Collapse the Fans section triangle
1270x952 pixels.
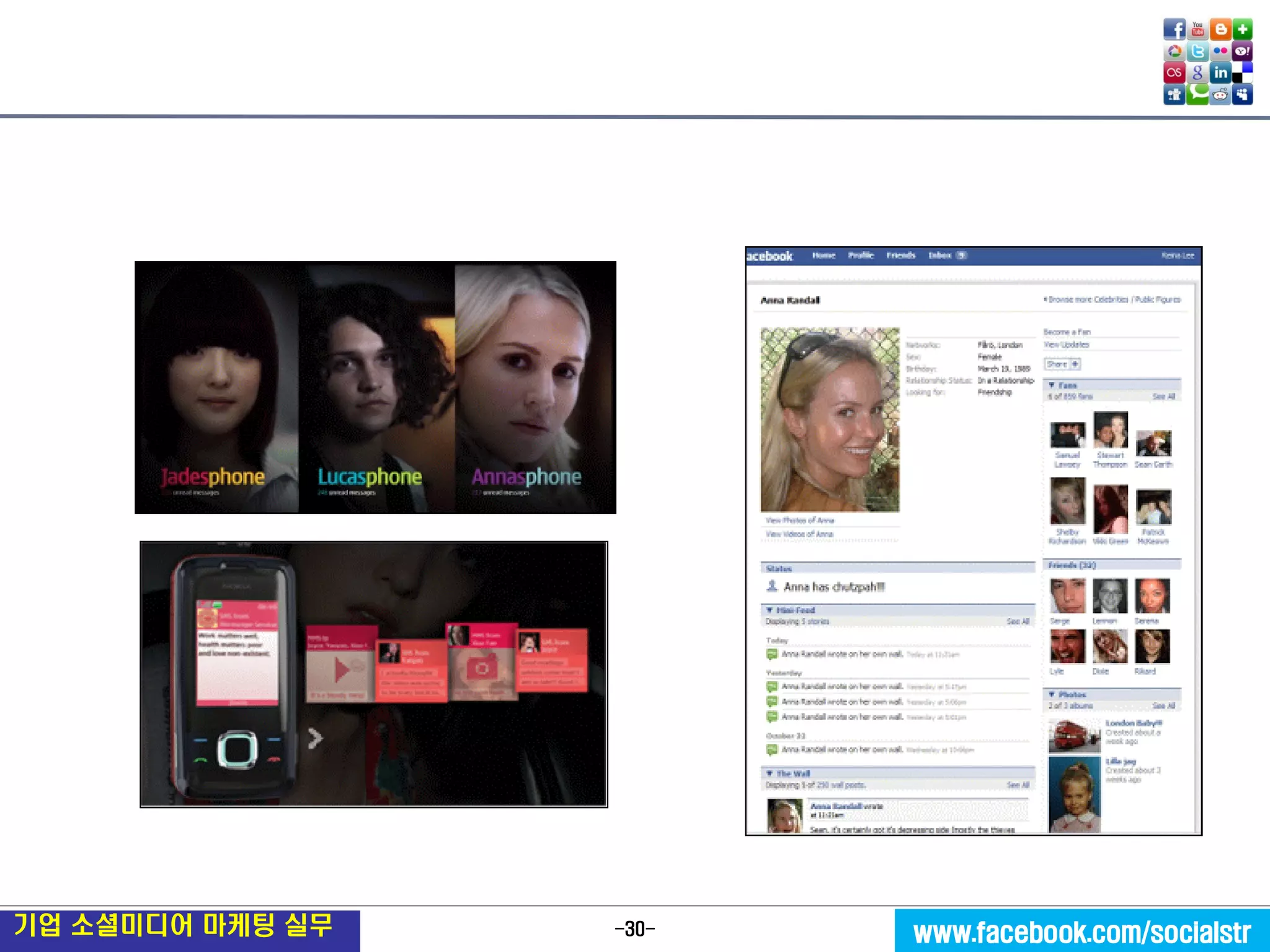[x=1052, y=385]
